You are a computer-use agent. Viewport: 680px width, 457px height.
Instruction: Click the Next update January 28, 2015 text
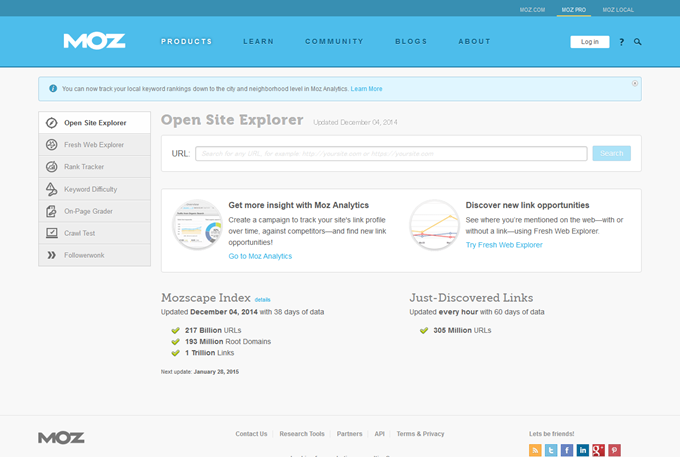199,372
